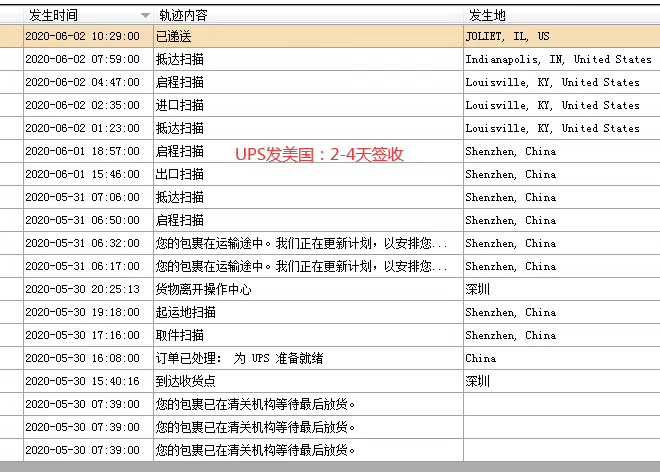Select the 到达收货点 tracking entry
660x472 pixels.
tap(186, 381)
